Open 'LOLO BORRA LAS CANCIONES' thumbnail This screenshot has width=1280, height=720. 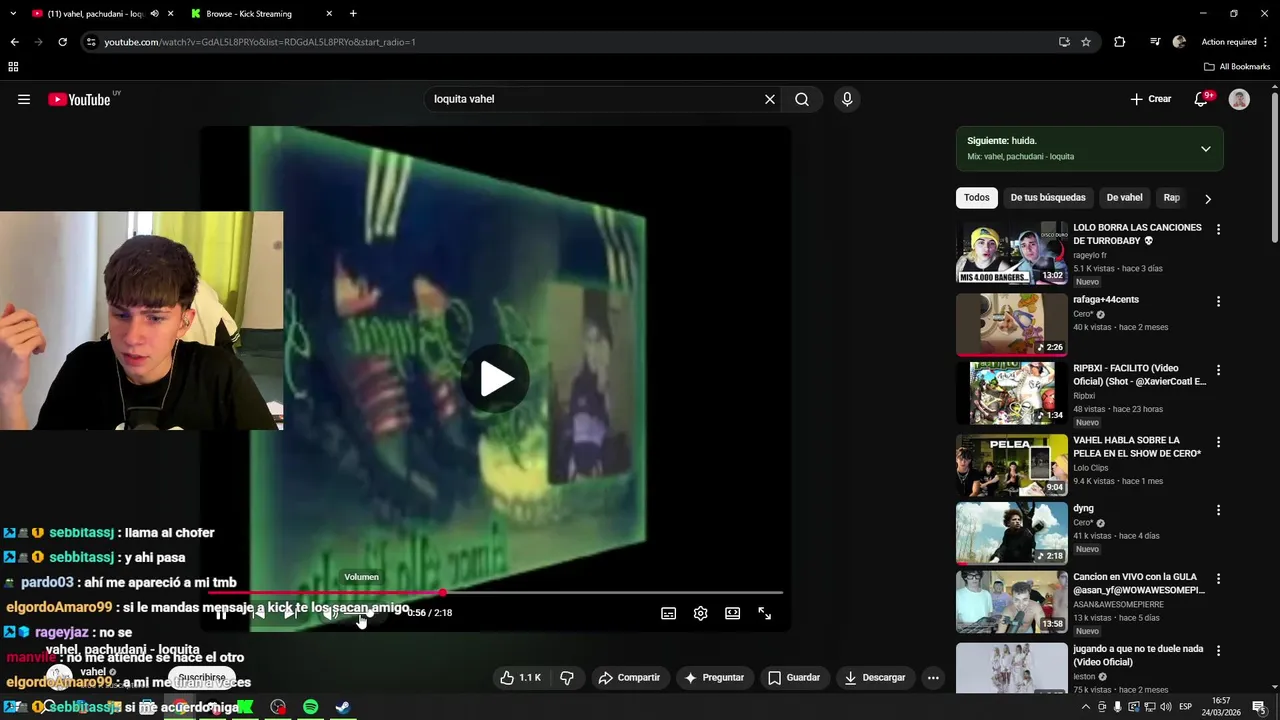click(1012, 254)
